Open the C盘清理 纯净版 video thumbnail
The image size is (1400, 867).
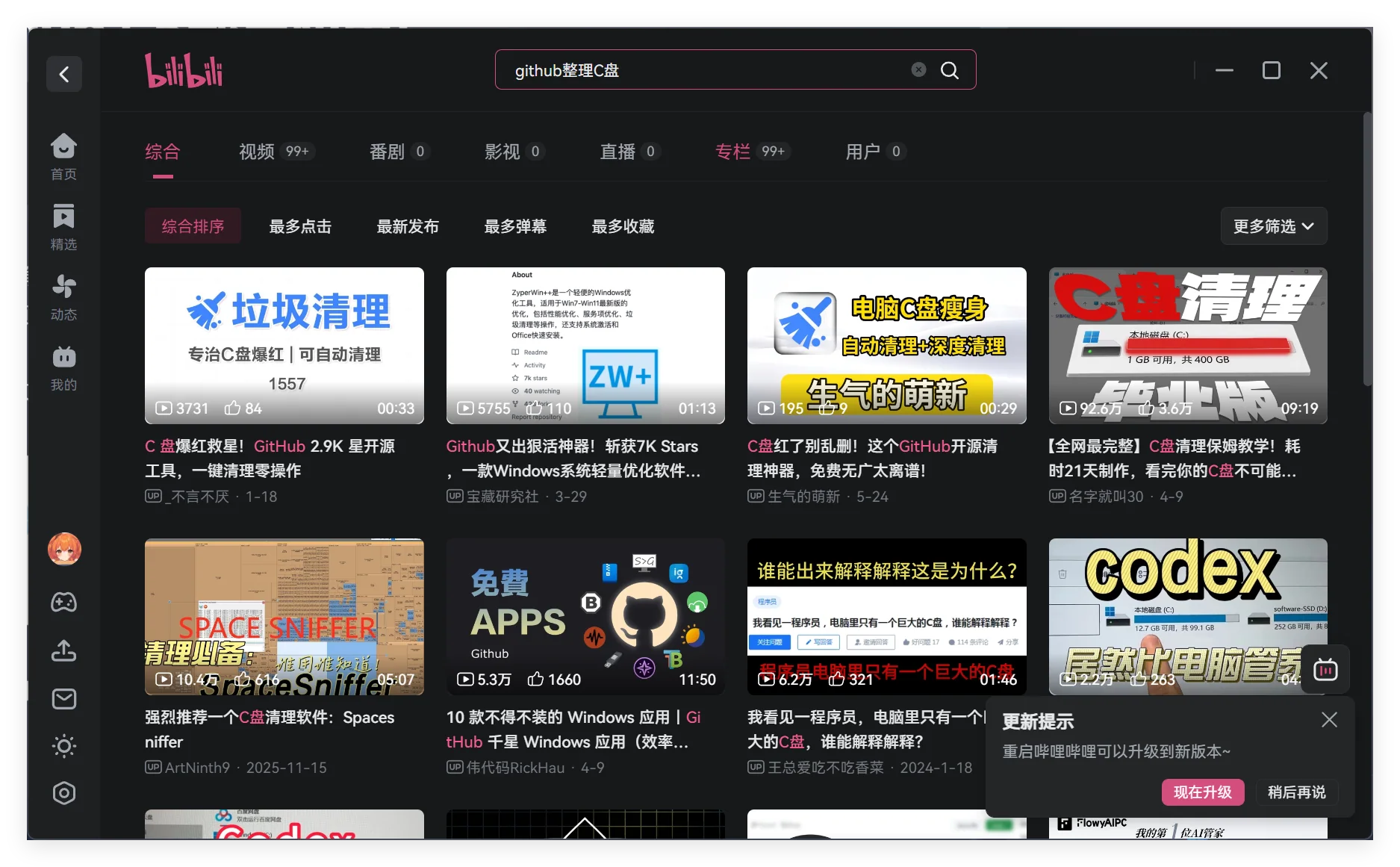(1188, 346)
